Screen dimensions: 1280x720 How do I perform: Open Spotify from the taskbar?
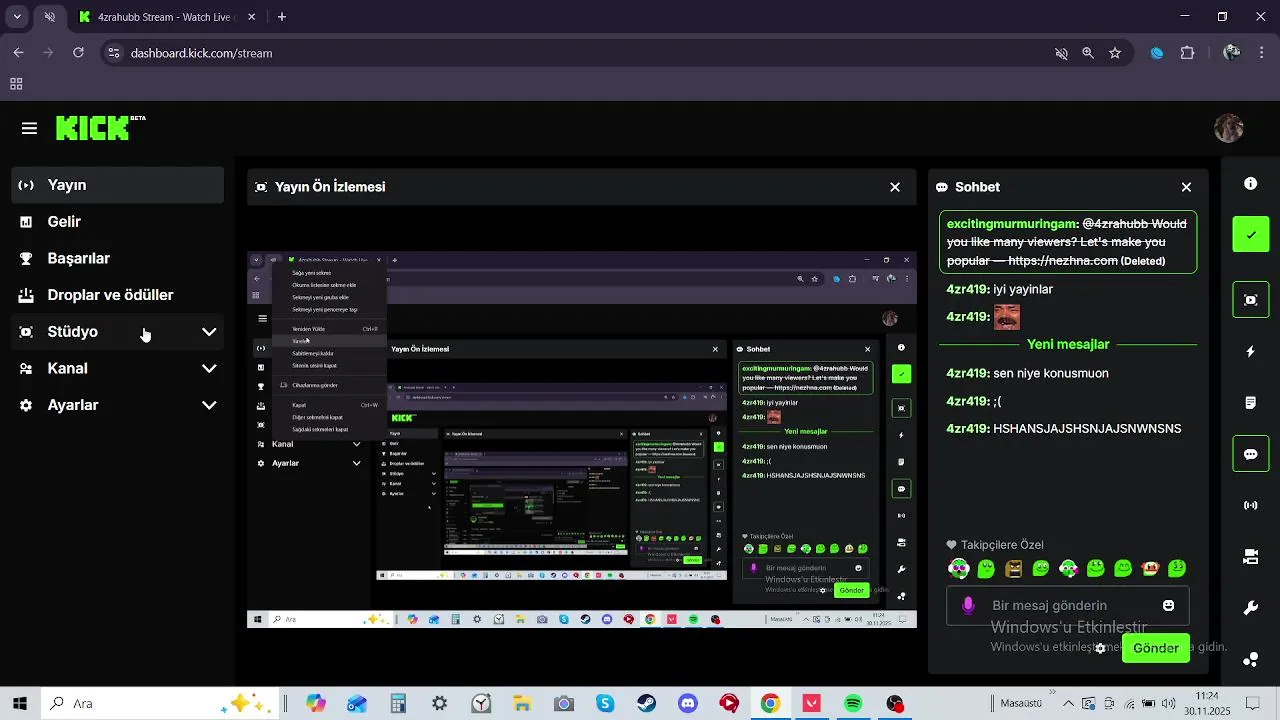(x=853, y=703)
